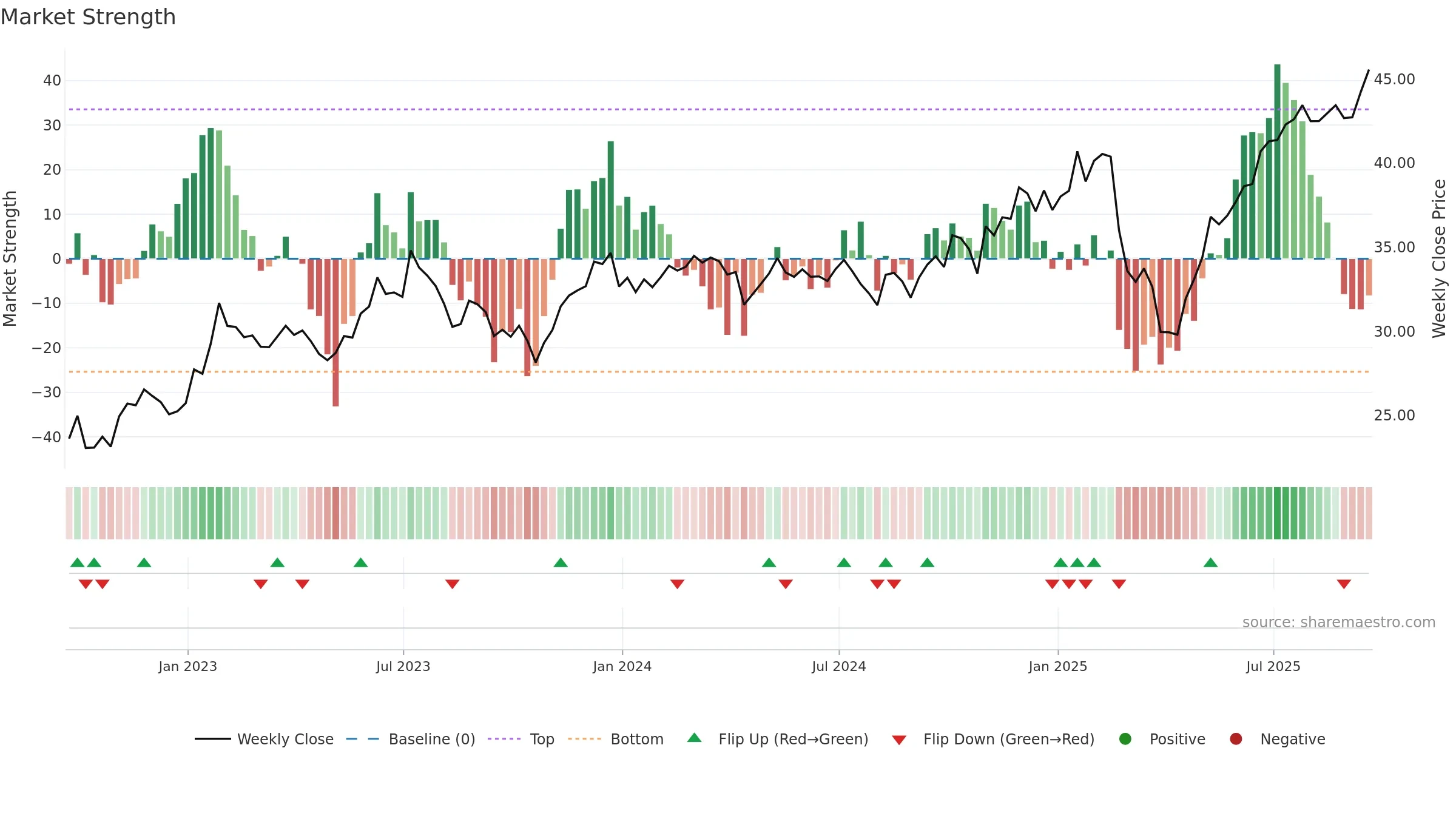Viewport: 1456px width, 819px height.
Task: Select the lone Flip Up marker before Jul 2025
Action: (1210, 562)
